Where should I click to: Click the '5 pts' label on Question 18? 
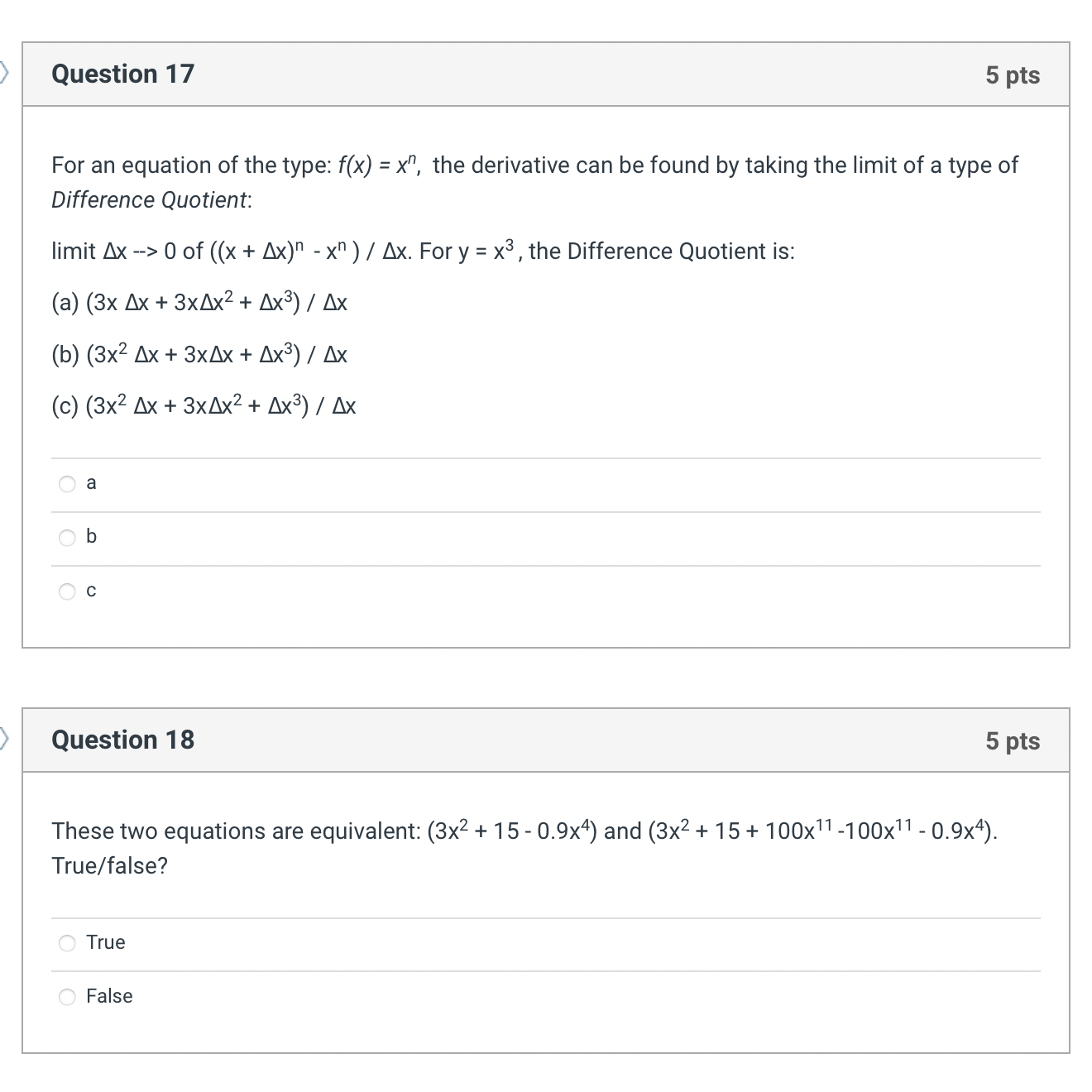[x=1013, y=741]
